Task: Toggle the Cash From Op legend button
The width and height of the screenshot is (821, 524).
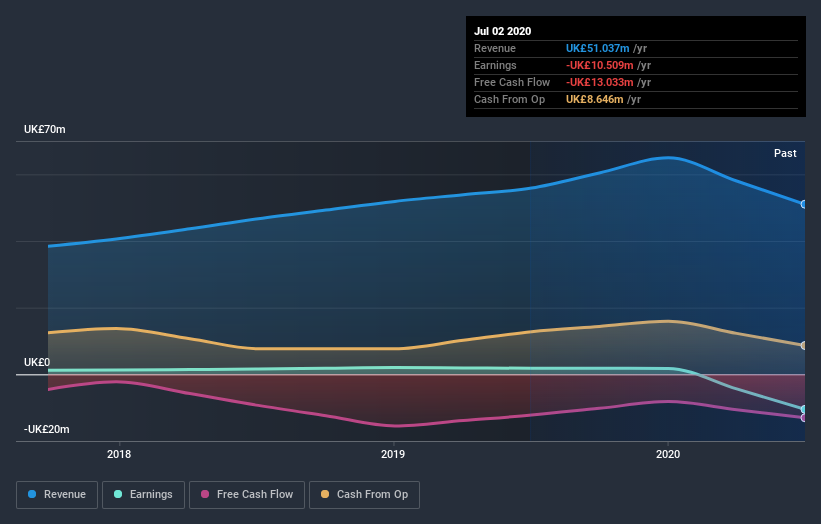Action: pos(364,495)
